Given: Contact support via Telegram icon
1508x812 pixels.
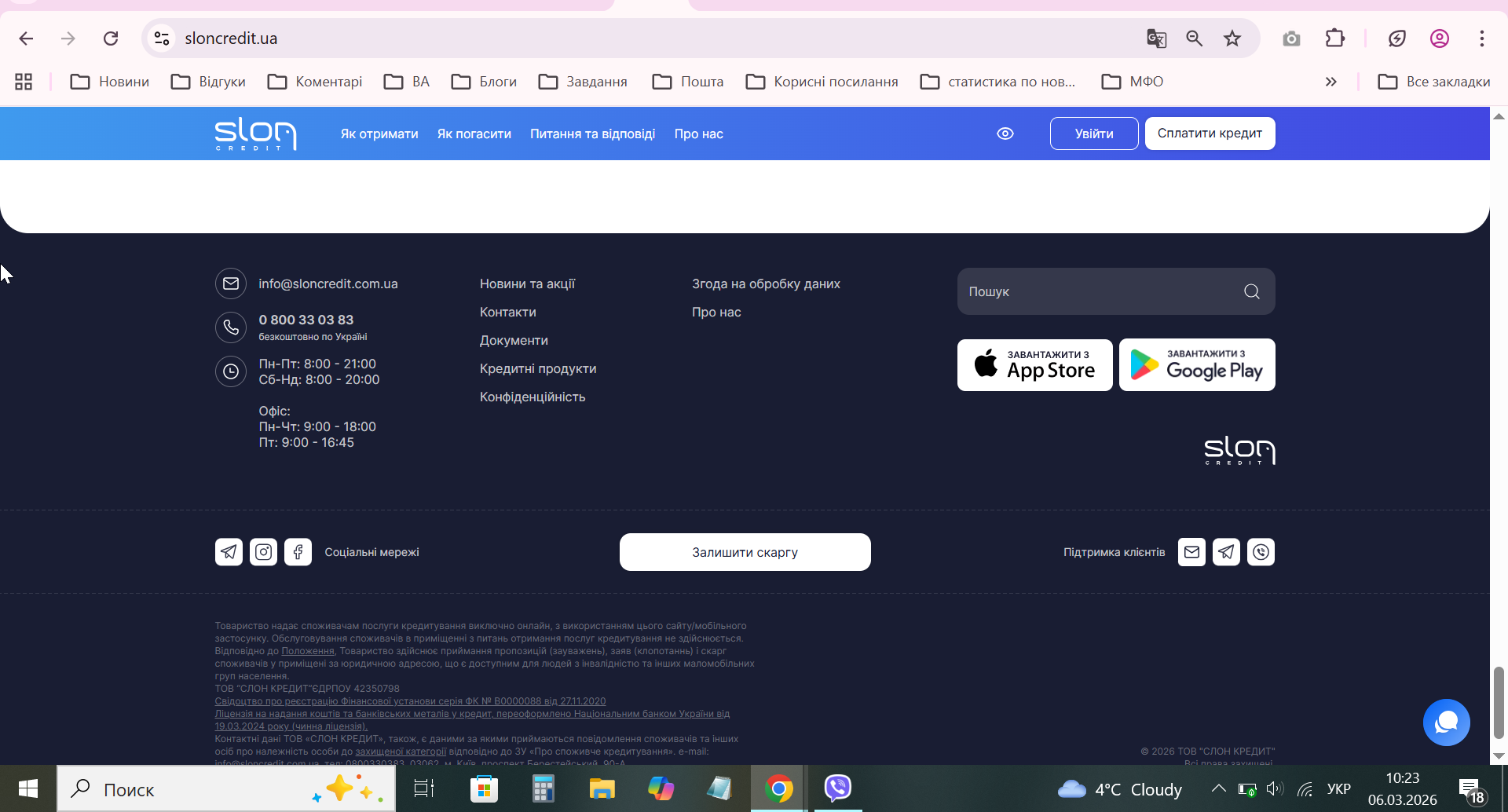Looking at the screenshot, I should click(x=1226, y=552).
